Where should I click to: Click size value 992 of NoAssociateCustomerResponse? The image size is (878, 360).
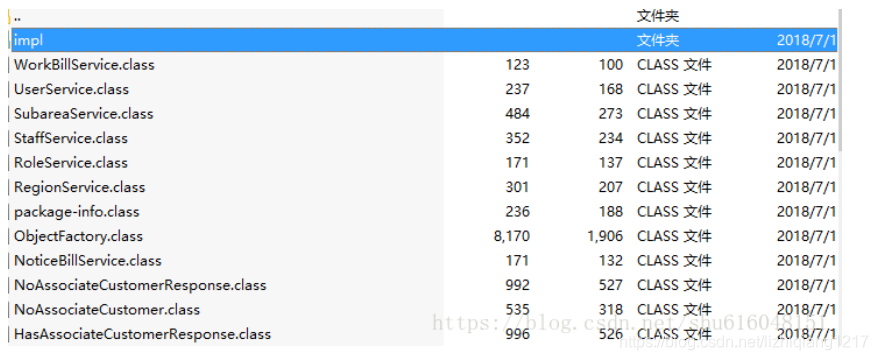517,286
